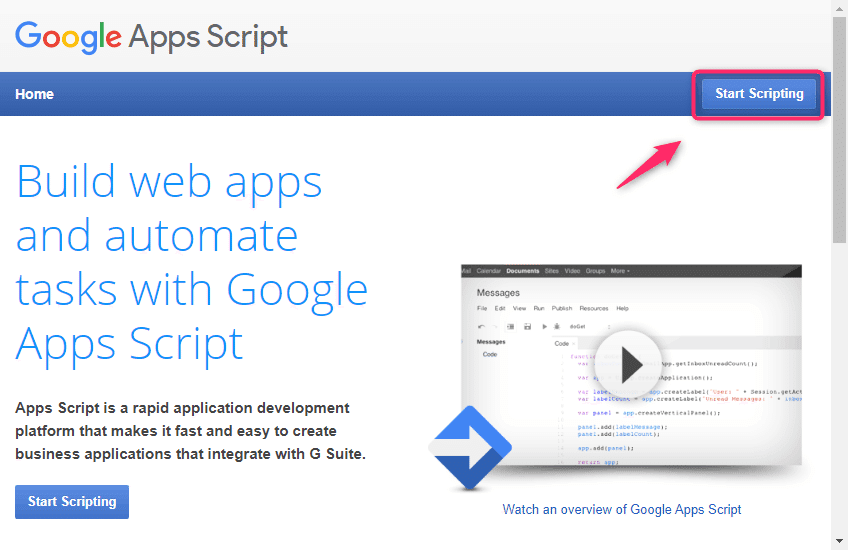This screenshot has height=550, width=848.
Task: Click the page scrollbar down arrow
Action: pyautogui.click(x=839, y=541)
